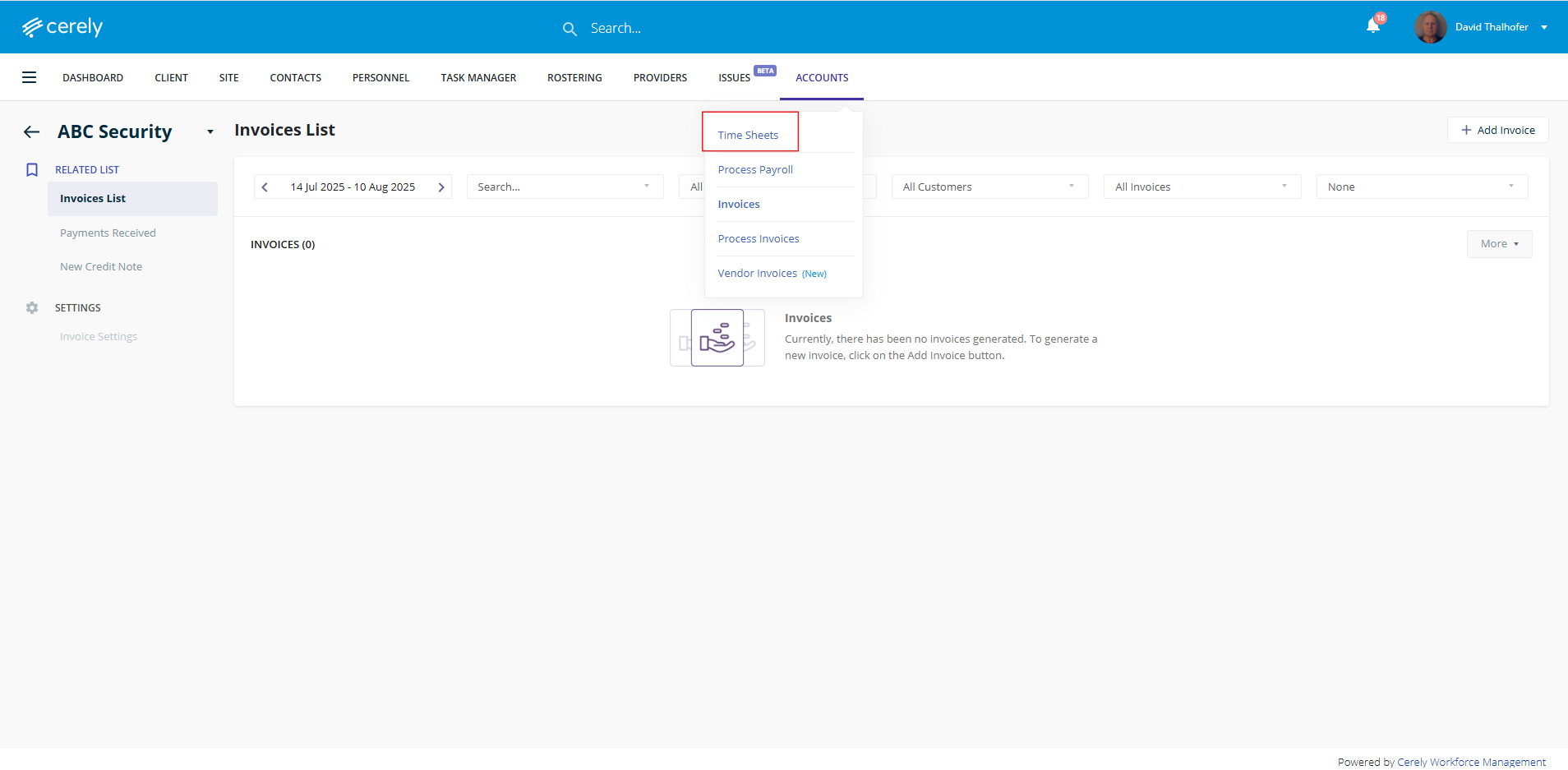Screen dimensions: 1568x770
Task: Go to next date range arrow
Action: coord(441,187)
